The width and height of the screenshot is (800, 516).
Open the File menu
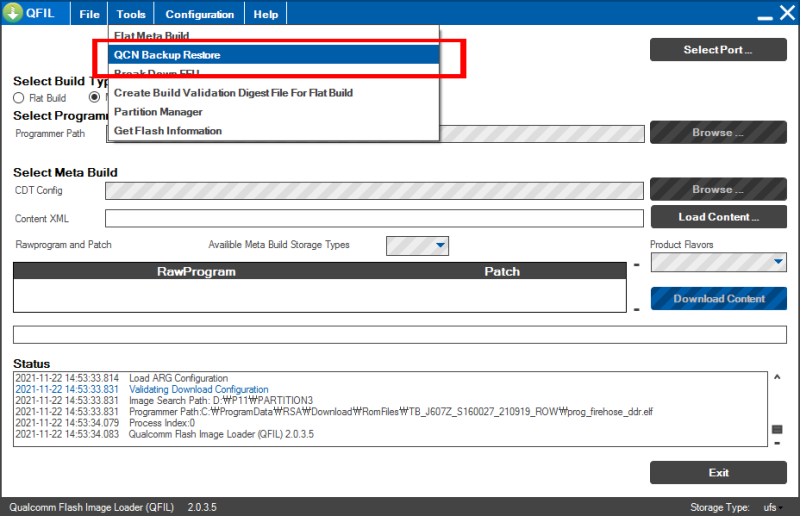coord(89,14)
